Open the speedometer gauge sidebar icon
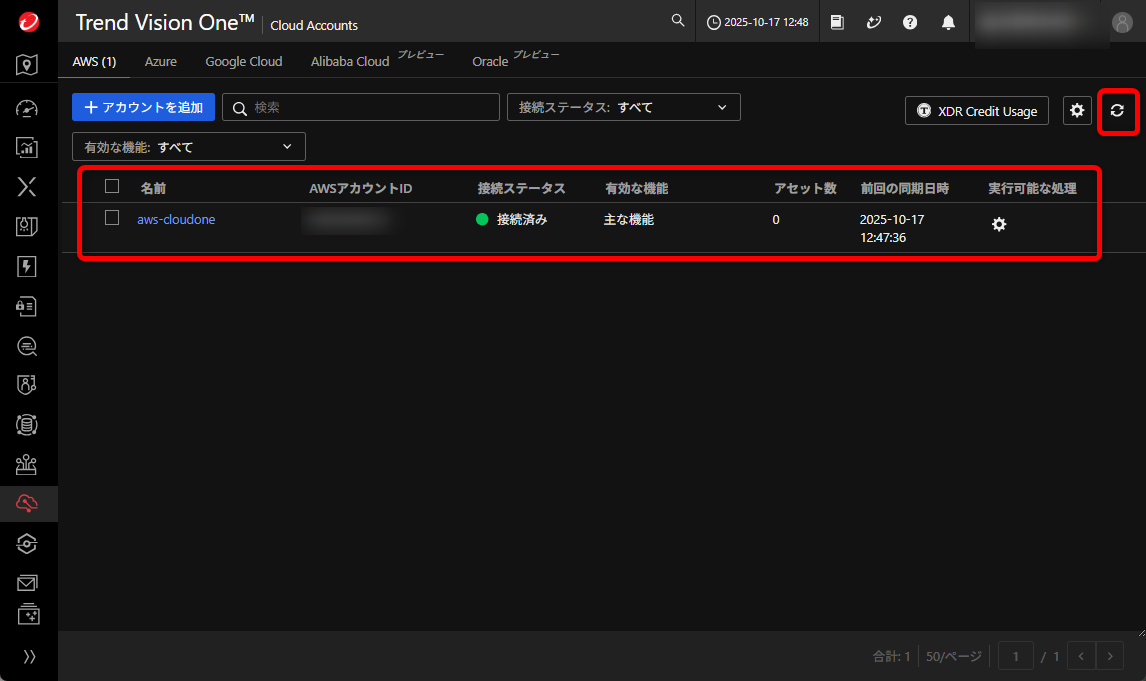 [x=27, y=109]
